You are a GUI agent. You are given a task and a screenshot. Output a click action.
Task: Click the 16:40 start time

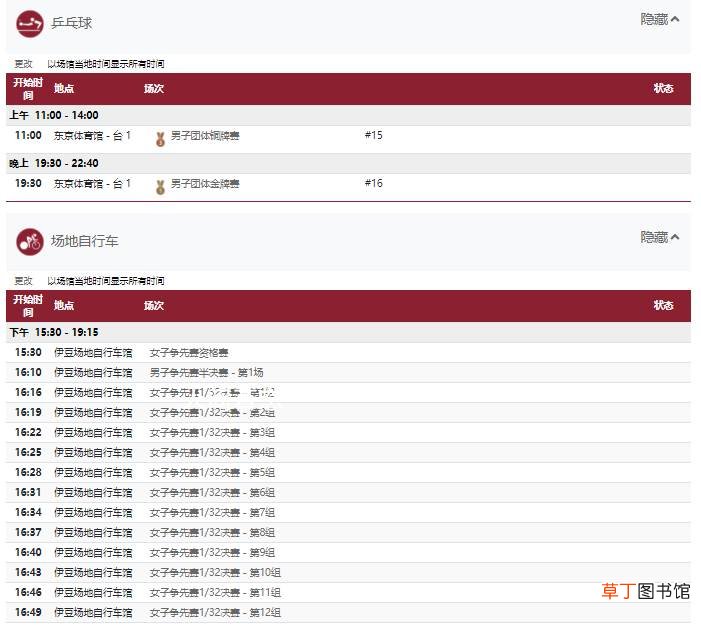(x=28, y=552)
